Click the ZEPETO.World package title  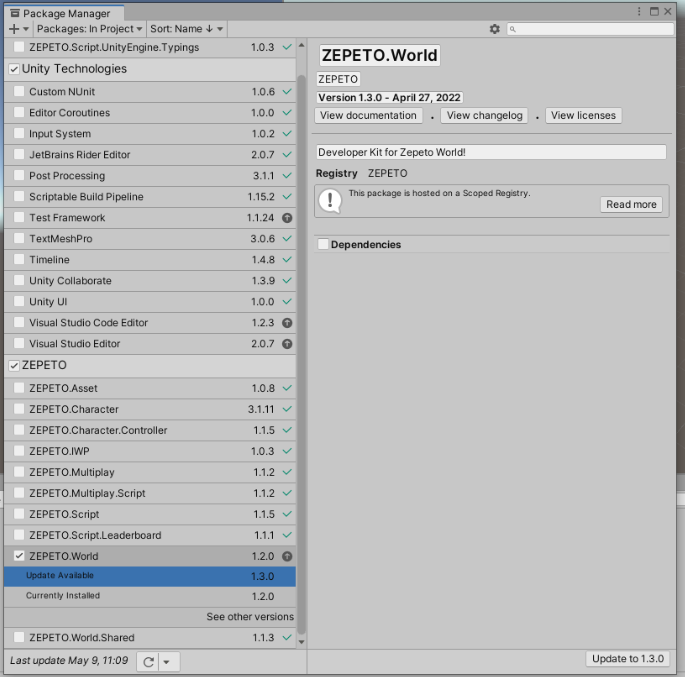pos(379,55)
